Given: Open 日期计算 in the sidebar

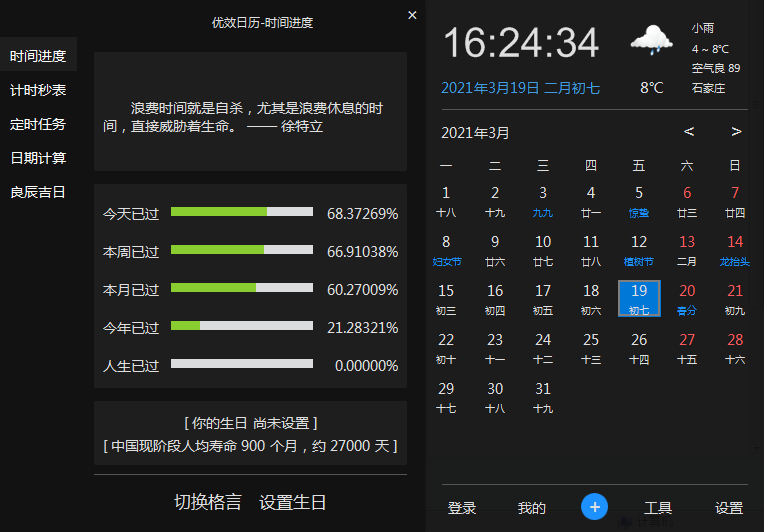Looking at the screenshot, I should tap(38, 158).
